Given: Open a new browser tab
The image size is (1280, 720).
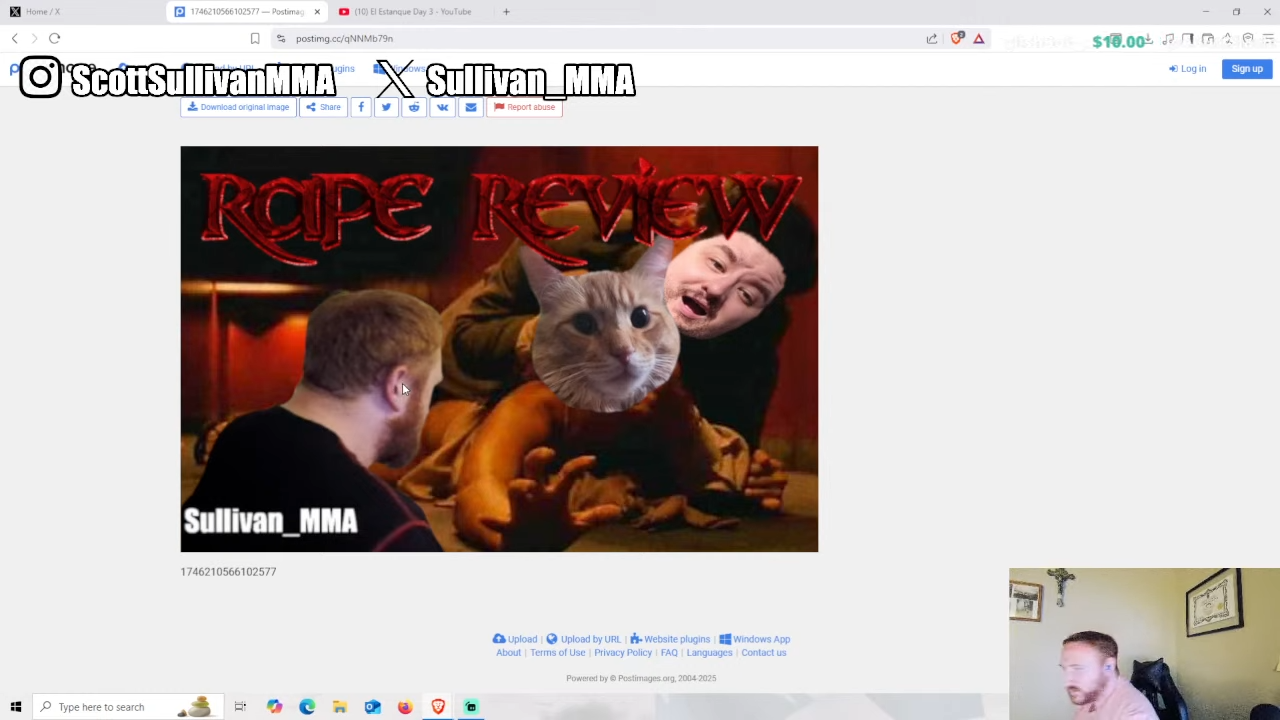Looking at the screenshot, I should click(506, 12).
